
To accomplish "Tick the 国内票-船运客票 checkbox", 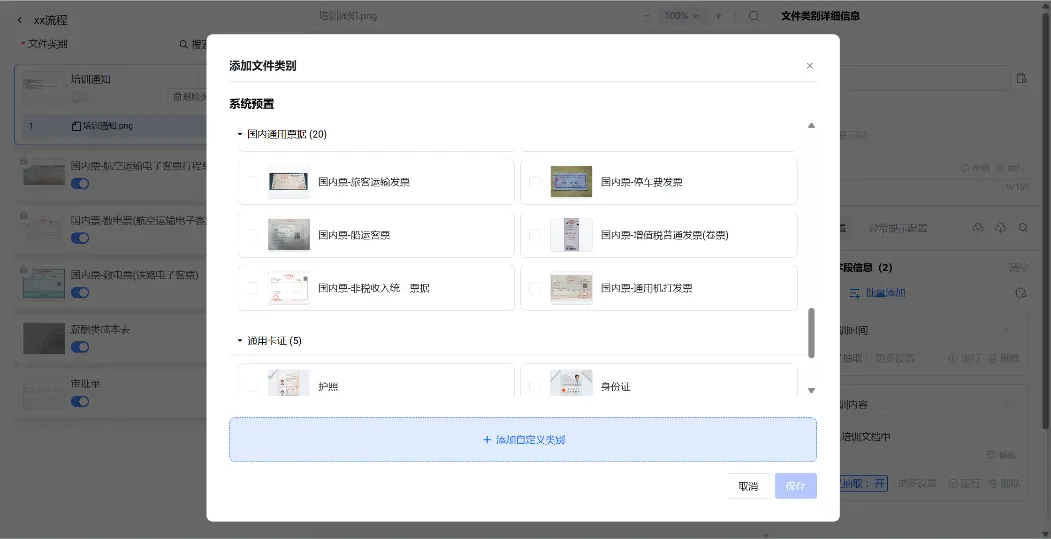I will (253, 235).
